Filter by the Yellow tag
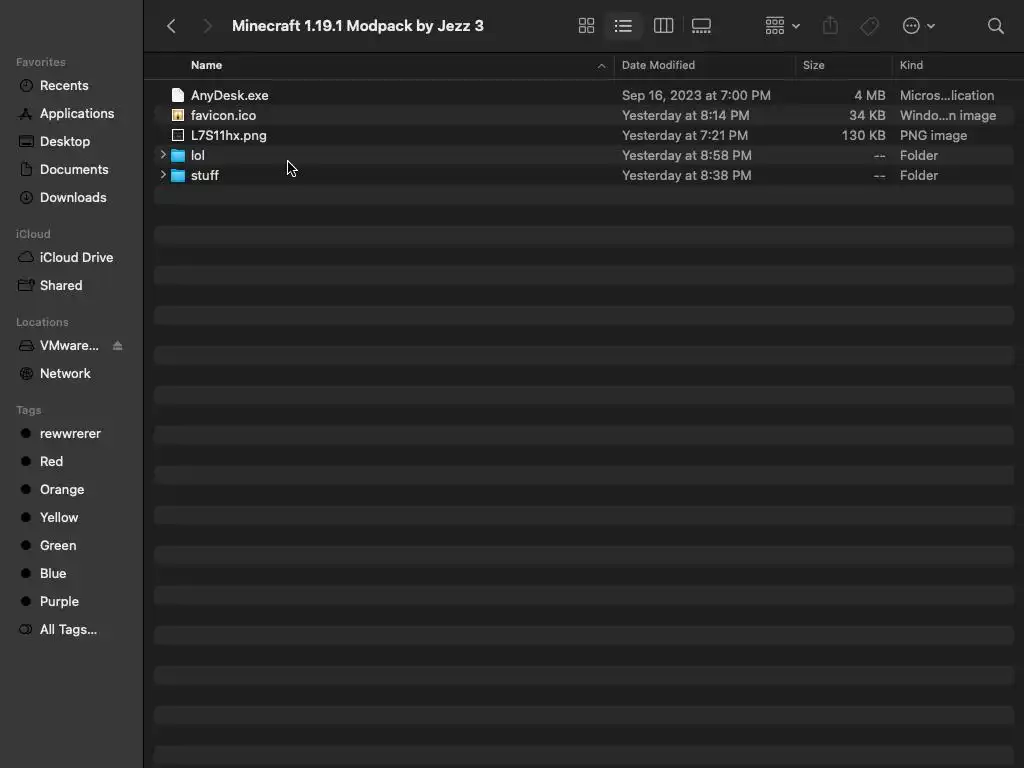This screenshot has height=768, width=1024. coord(59,519)
